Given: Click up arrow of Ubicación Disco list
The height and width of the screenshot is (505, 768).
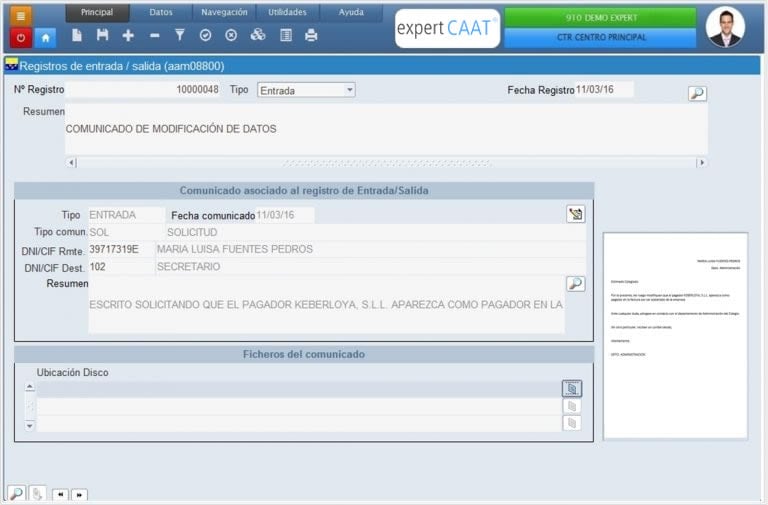Looking at the screenshot, I should click(x=30, y=387).
